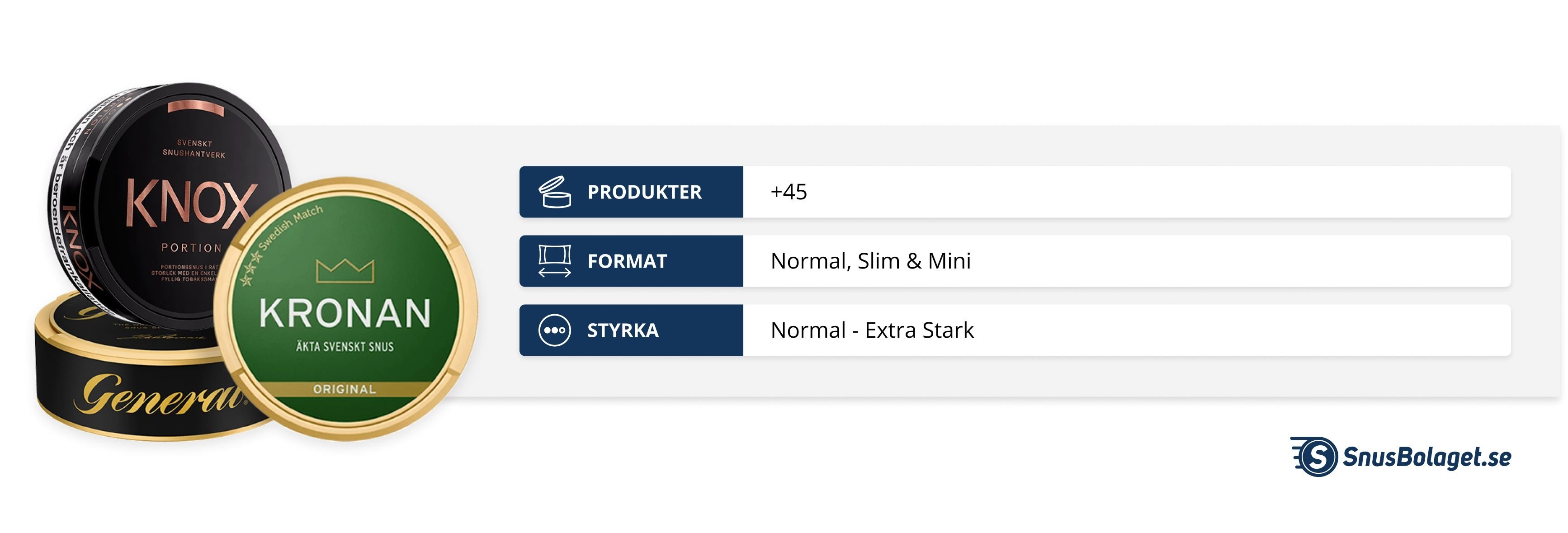
Task: Click the snus can icon beside PRODUKTER
Action: tap(554, 192)
